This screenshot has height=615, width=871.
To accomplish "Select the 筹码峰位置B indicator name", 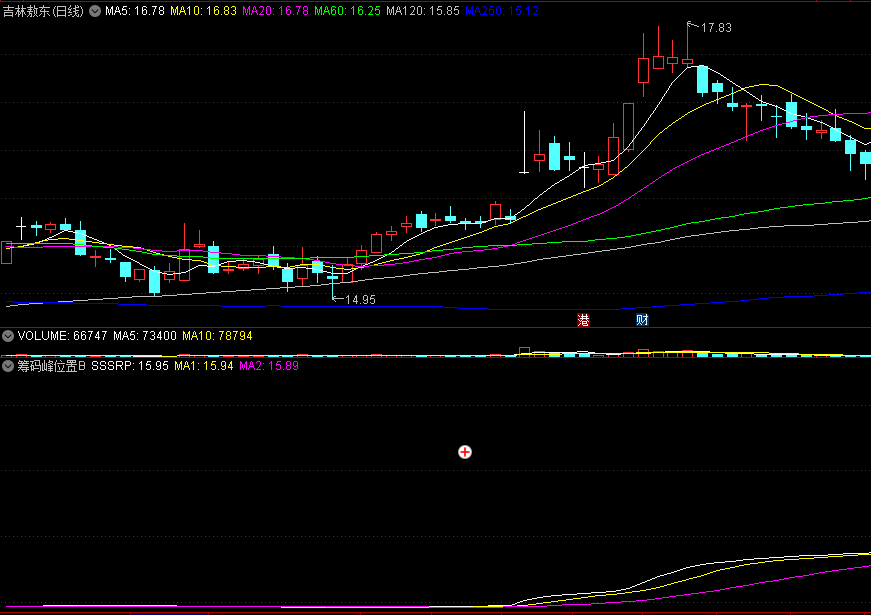I will click(52, 366).
